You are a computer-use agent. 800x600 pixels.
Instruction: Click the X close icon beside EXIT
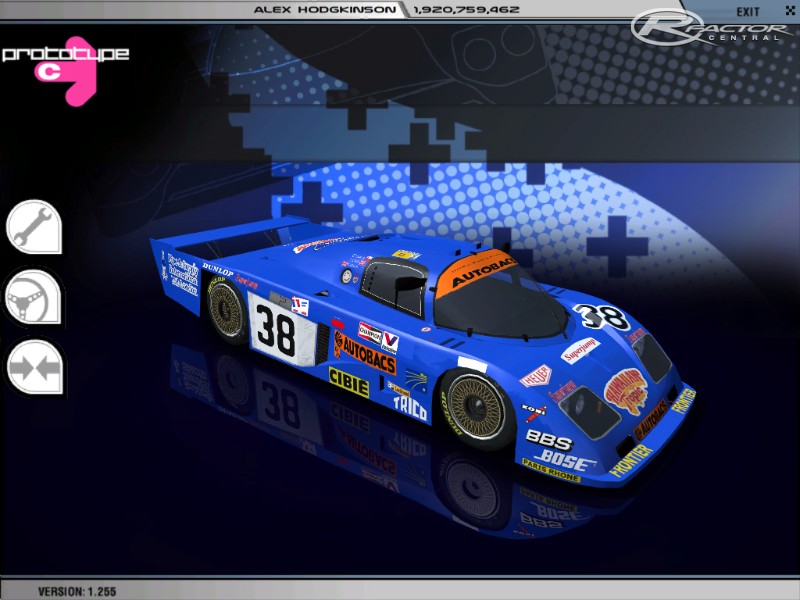[x=790, y=10]
